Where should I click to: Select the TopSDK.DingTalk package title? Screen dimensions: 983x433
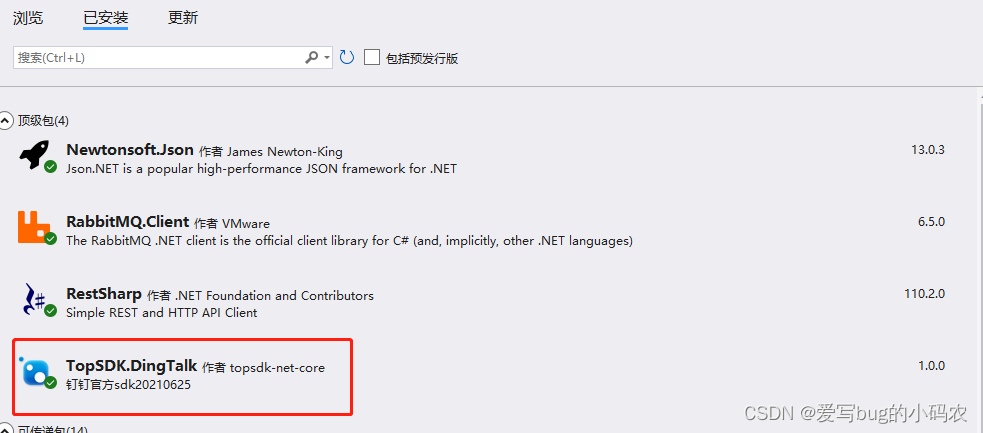[x=132, y=366]
